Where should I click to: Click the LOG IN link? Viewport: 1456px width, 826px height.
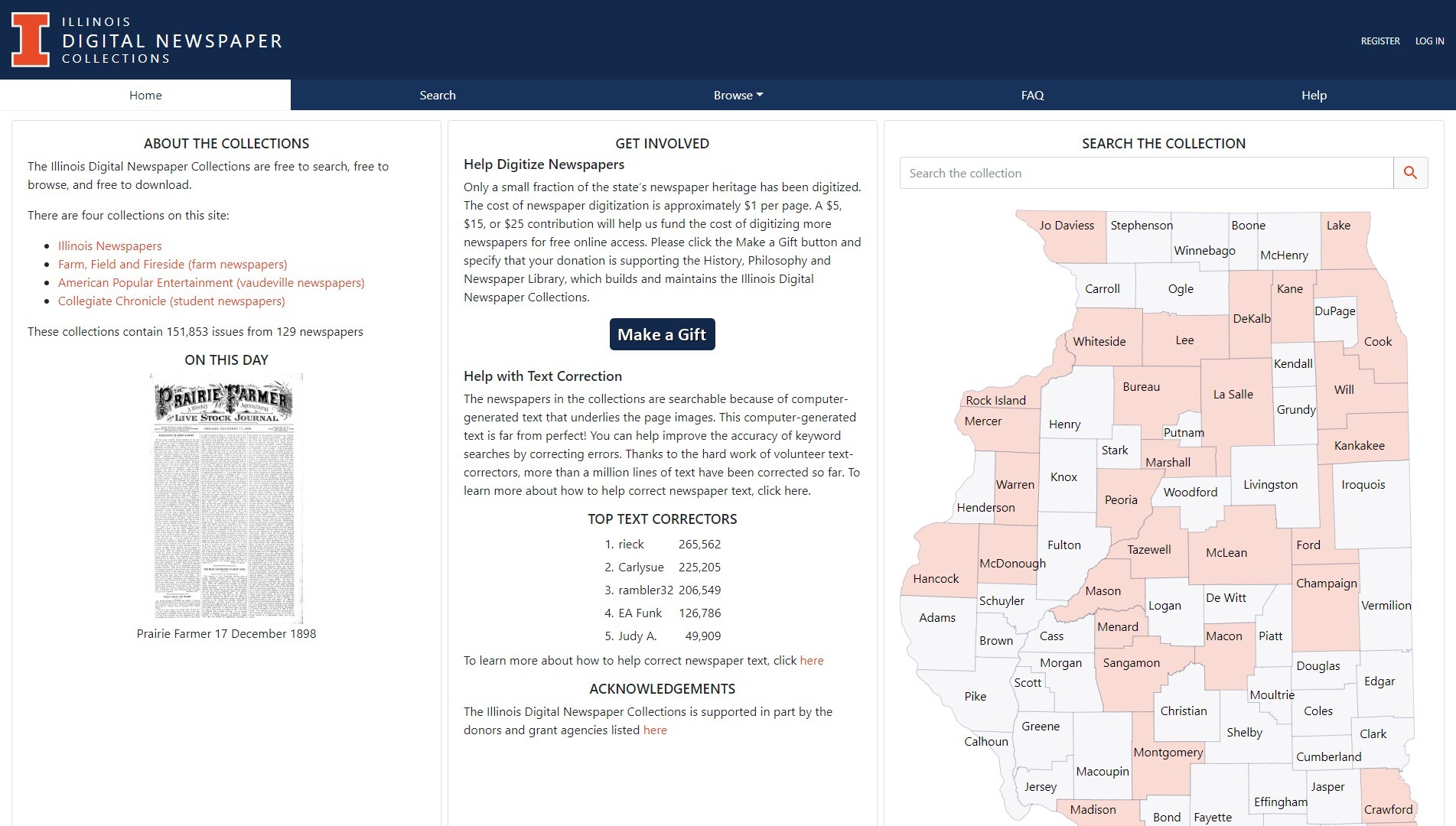click(x=1428, y=41)
